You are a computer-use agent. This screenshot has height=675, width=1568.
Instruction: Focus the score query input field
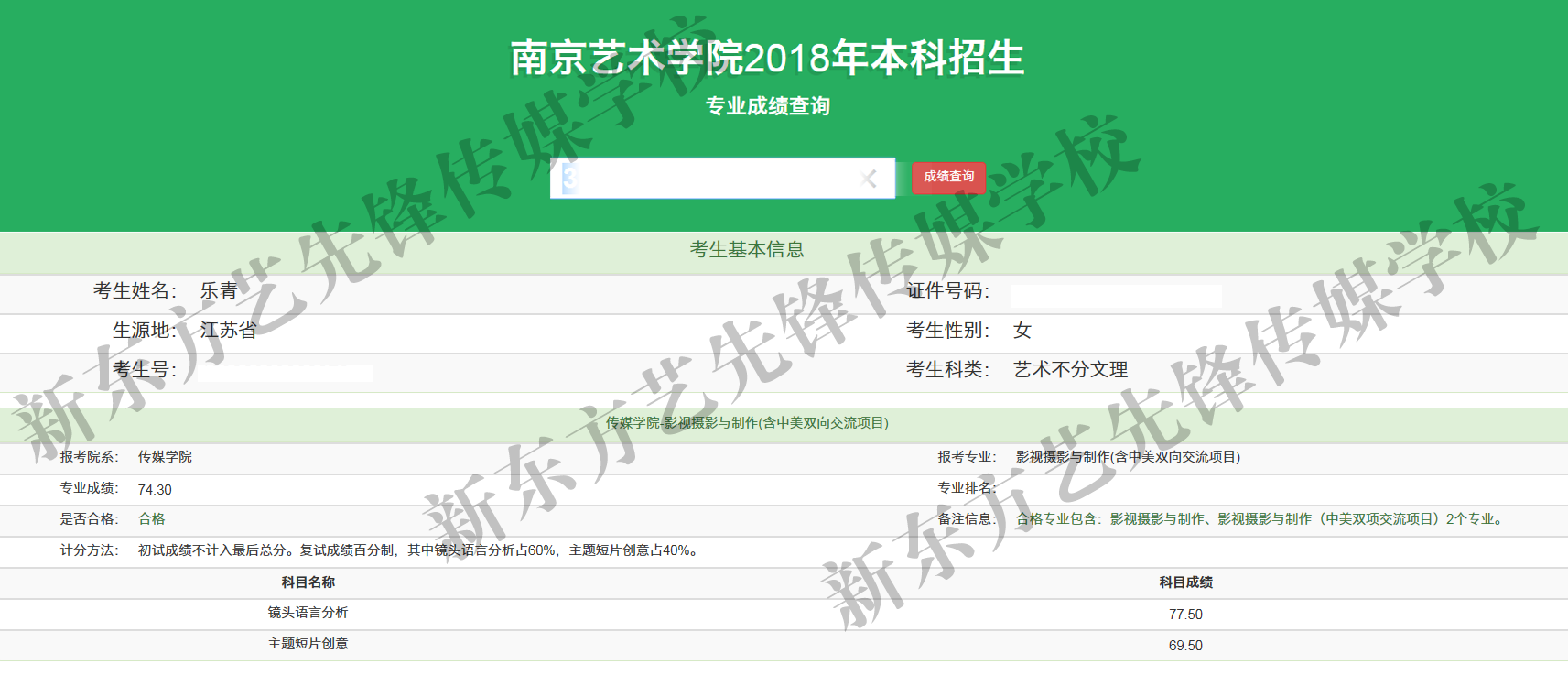coord(722,178)
